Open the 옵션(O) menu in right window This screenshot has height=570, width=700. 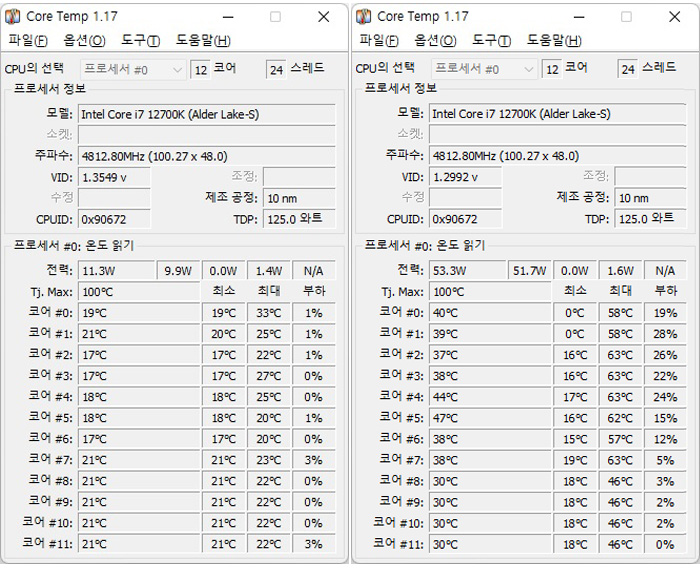pos(435,40)
